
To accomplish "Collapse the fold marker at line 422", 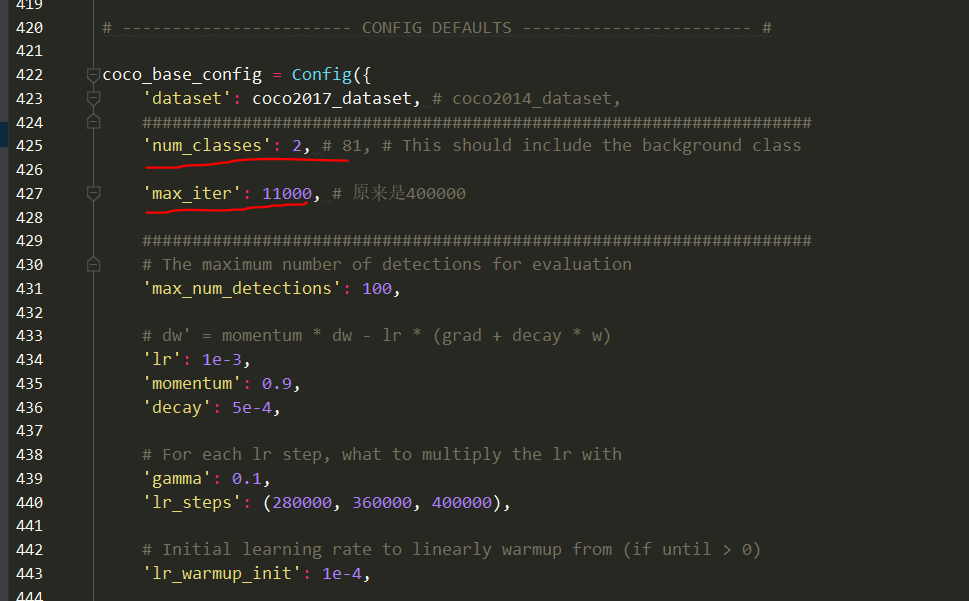I will click(x=93, y=75).
